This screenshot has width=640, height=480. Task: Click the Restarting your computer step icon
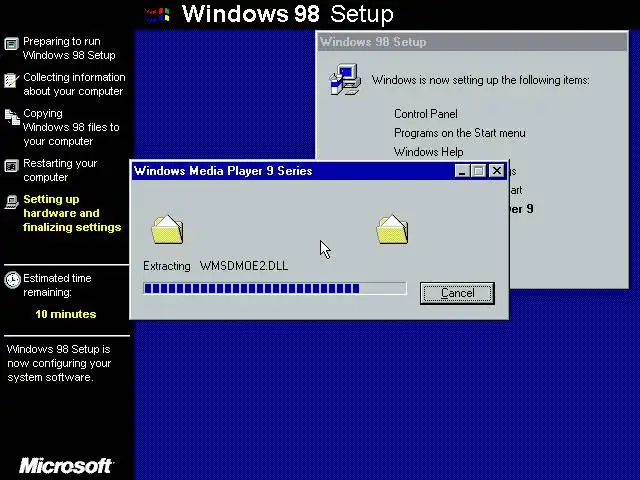point(11,166)
